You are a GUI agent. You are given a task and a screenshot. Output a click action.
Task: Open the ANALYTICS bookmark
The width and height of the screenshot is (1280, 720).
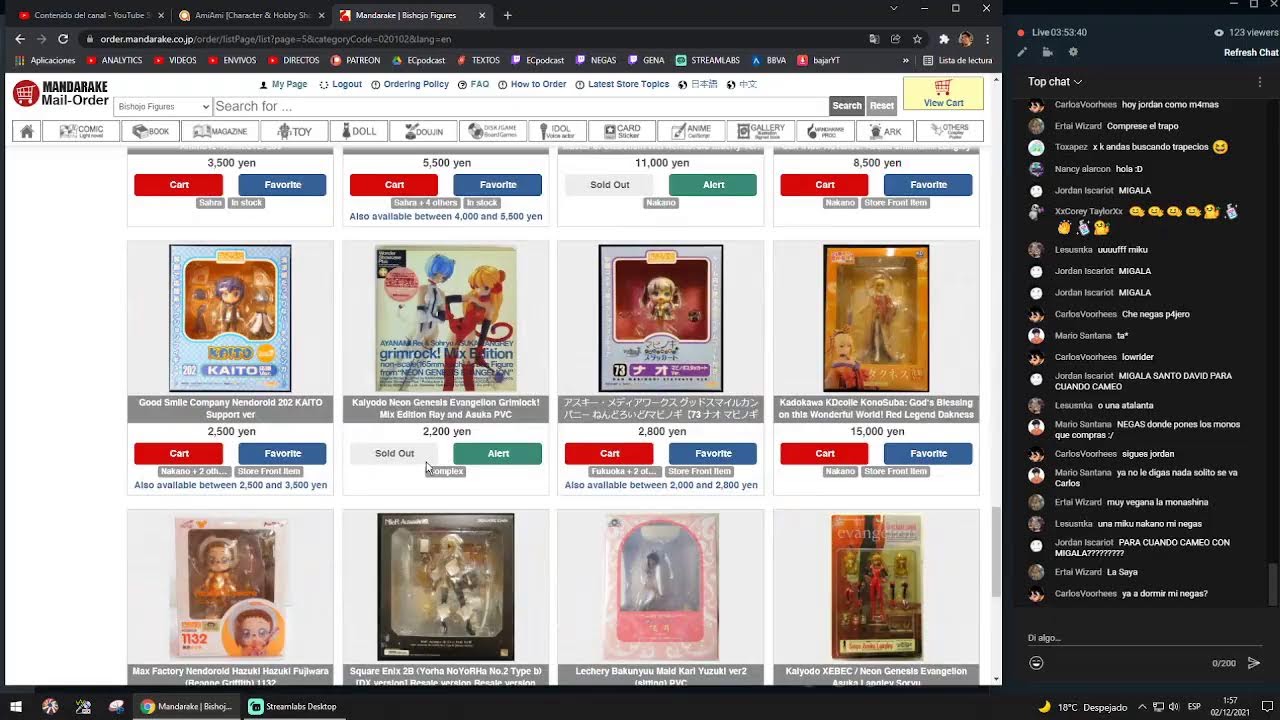114,60
